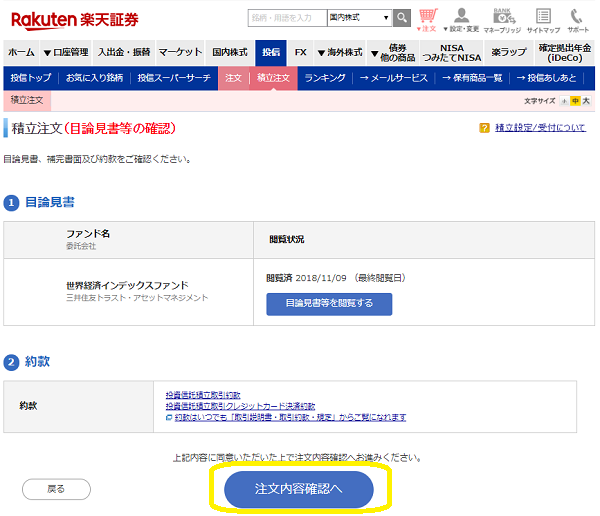Viewport: 600px width, 516px height.
Task: Open the 国内株式 main tab
Action: 230,52
